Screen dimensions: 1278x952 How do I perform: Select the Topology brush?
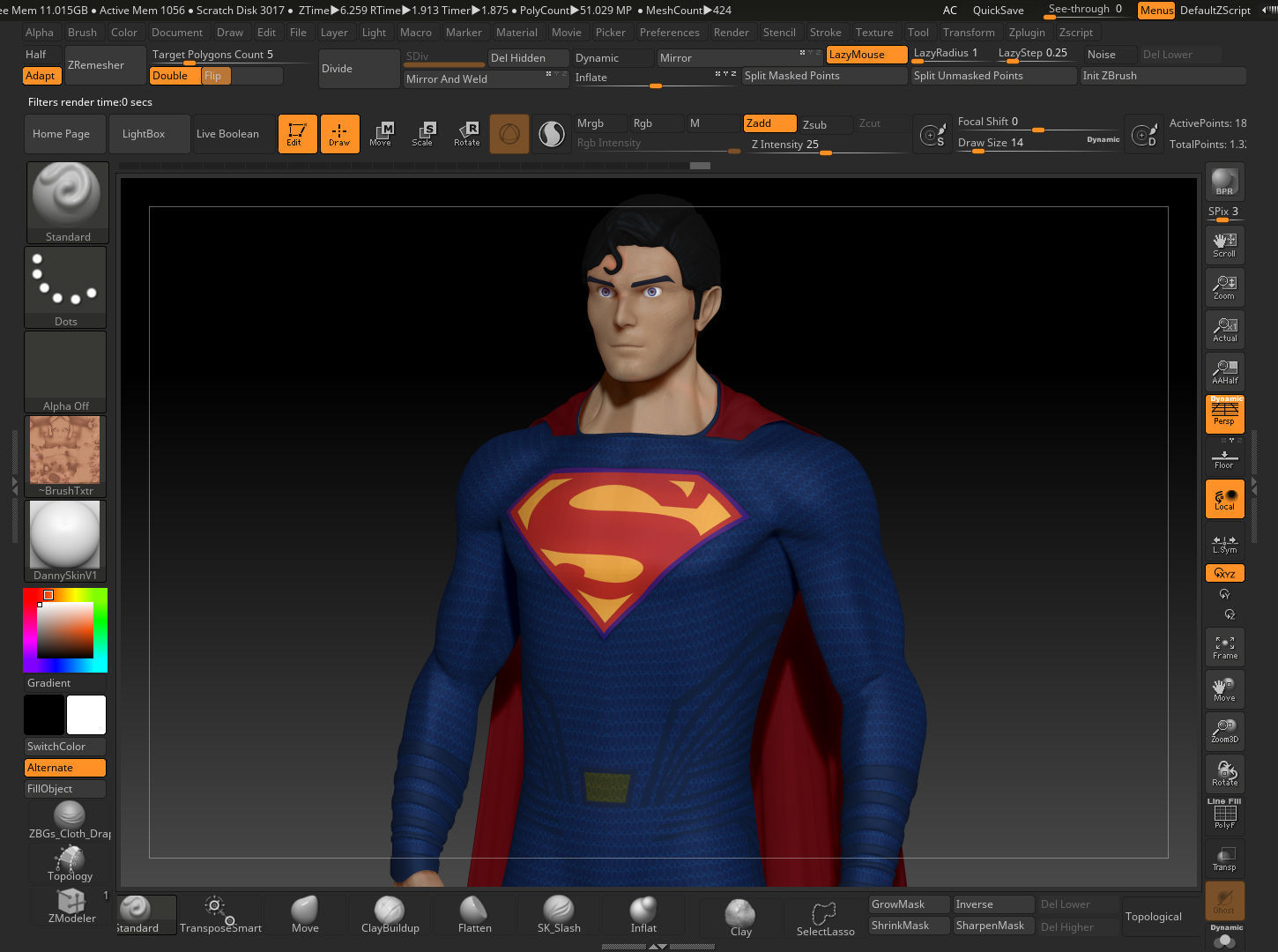(x=71, y=864)
